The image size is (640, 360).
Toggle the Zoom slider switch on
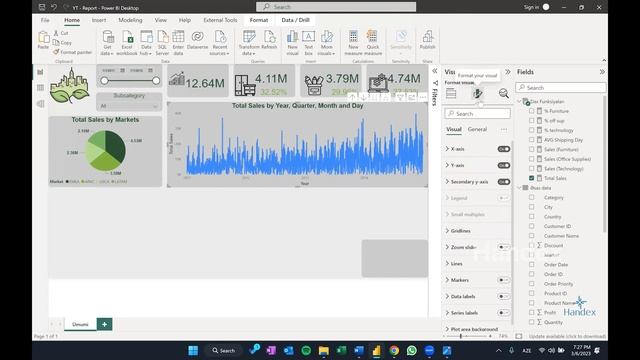click(503, 247)
